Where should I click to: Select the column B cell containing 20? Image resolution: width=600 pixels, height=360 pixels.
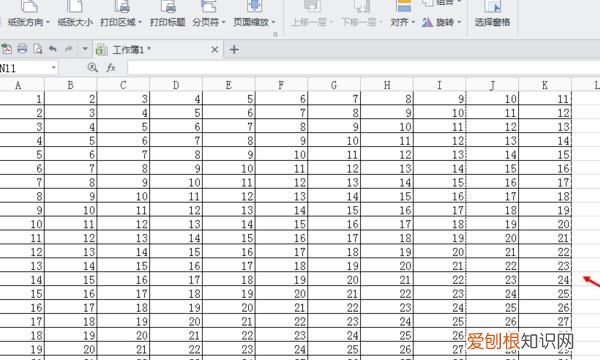pos(70,349)
